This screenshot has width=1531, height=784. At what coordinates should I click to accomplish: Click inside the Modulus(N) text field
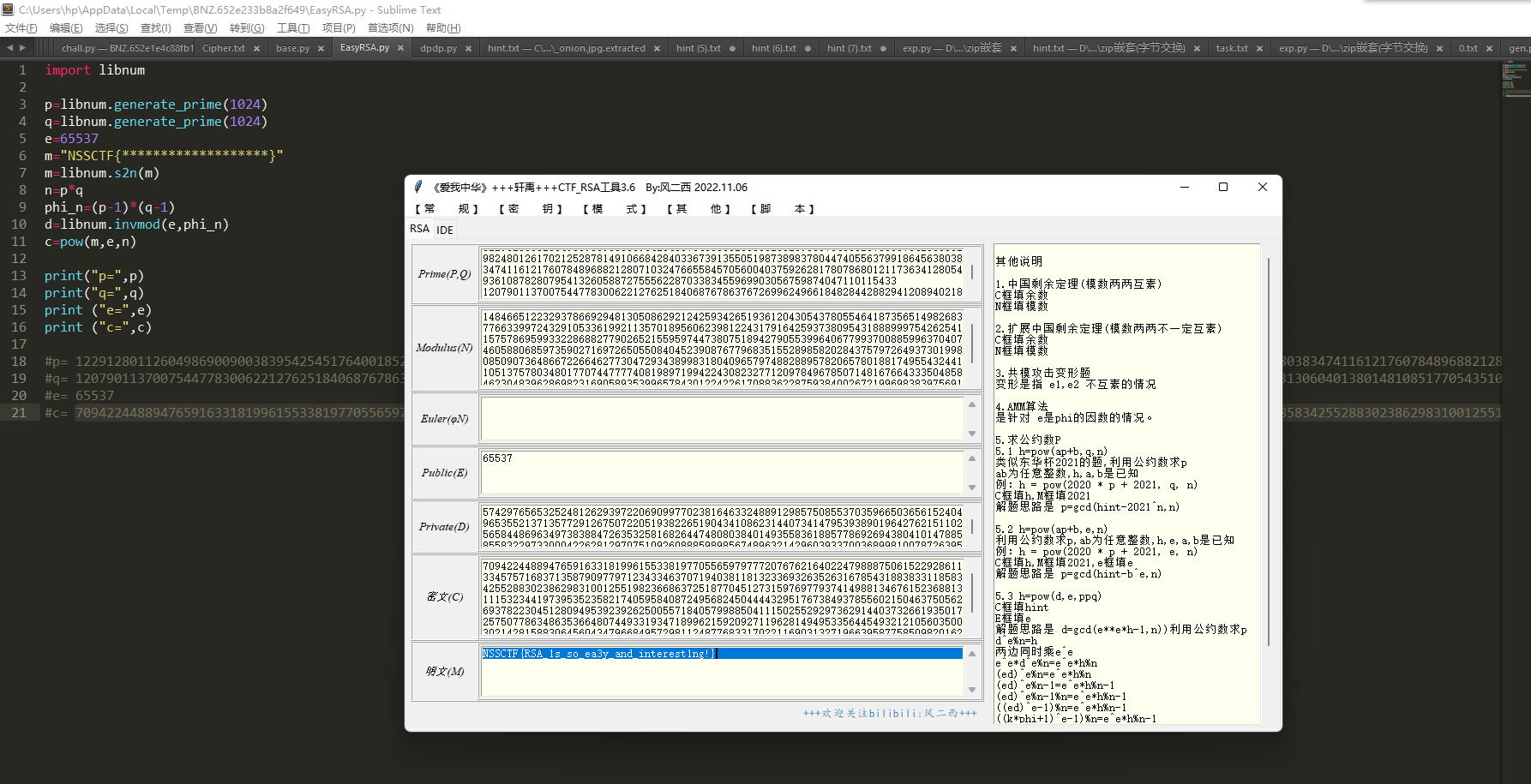(723, 348)
